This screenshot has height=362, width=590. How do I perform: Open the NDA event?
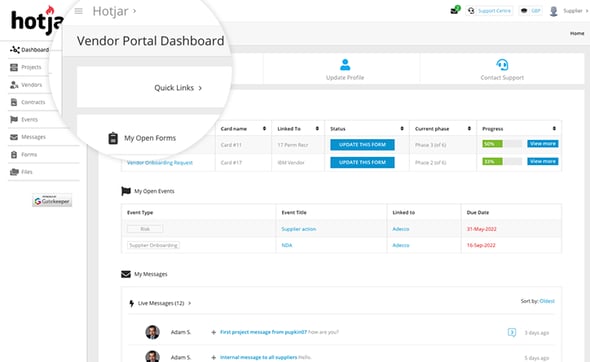click(x=287, y=245)
